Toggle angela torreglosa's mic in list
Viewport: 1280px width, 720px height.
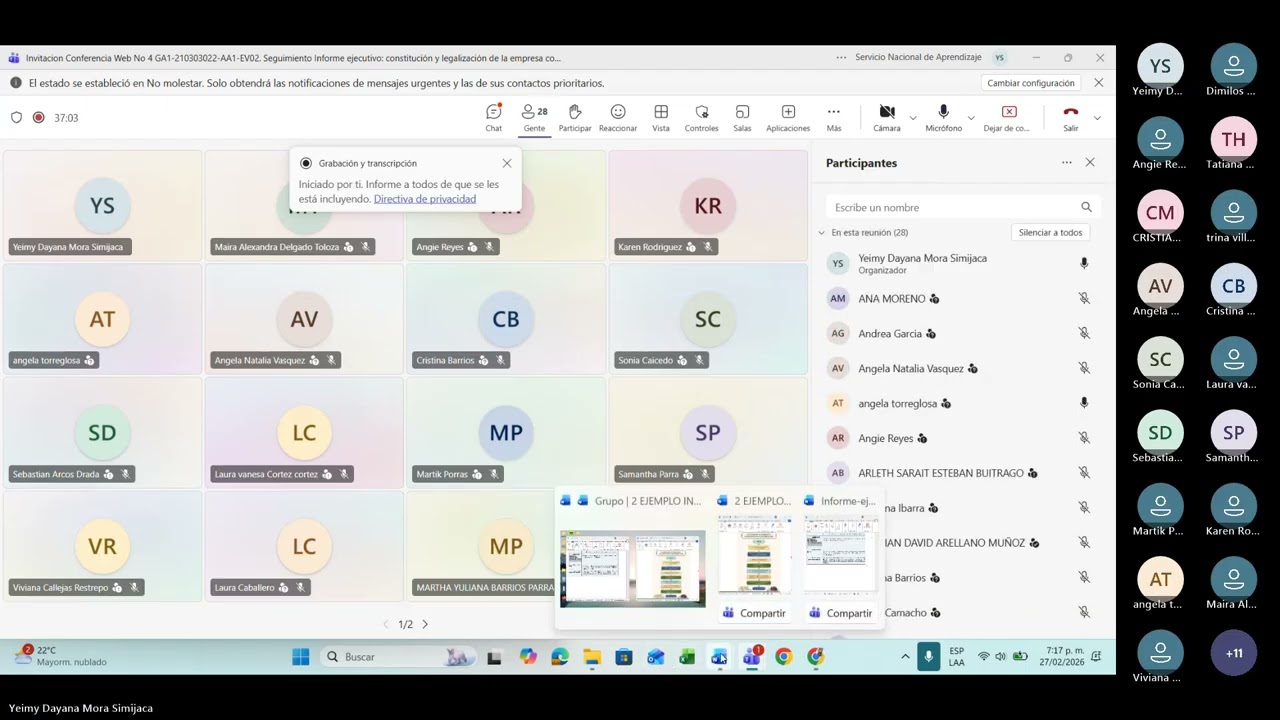[x=1084, y=403]
